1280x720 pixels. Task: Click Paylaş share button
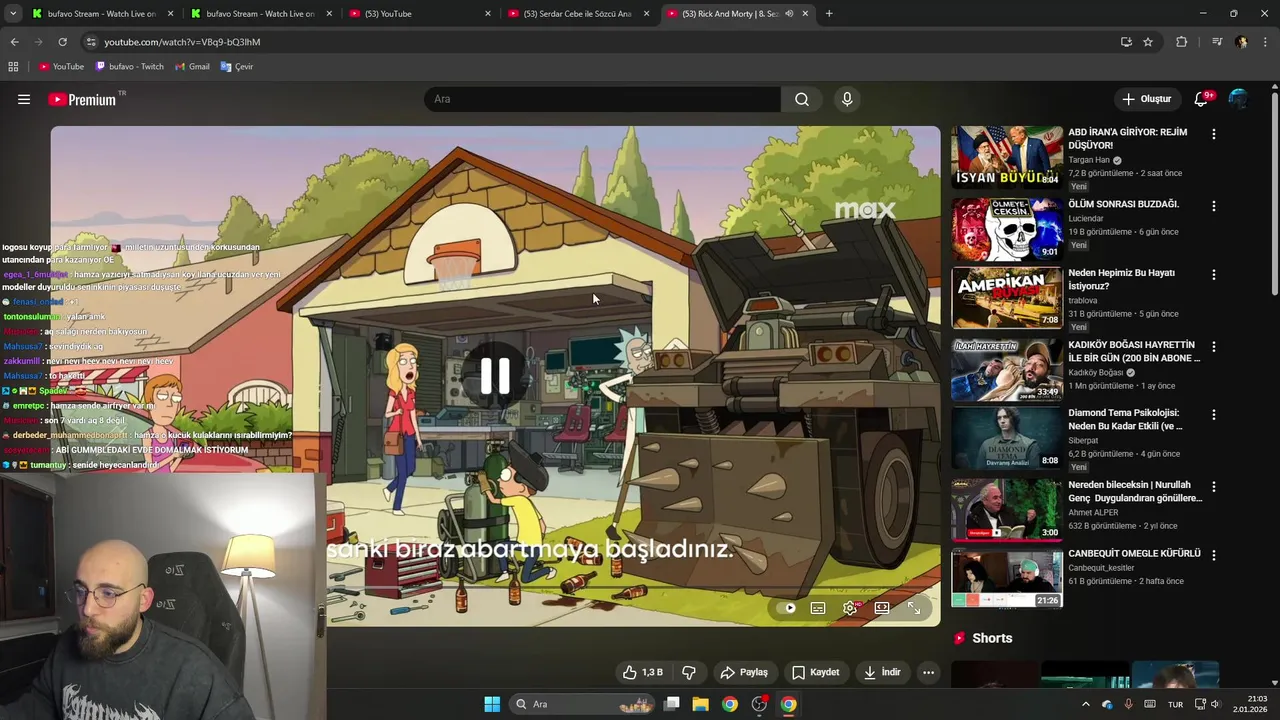744,672
